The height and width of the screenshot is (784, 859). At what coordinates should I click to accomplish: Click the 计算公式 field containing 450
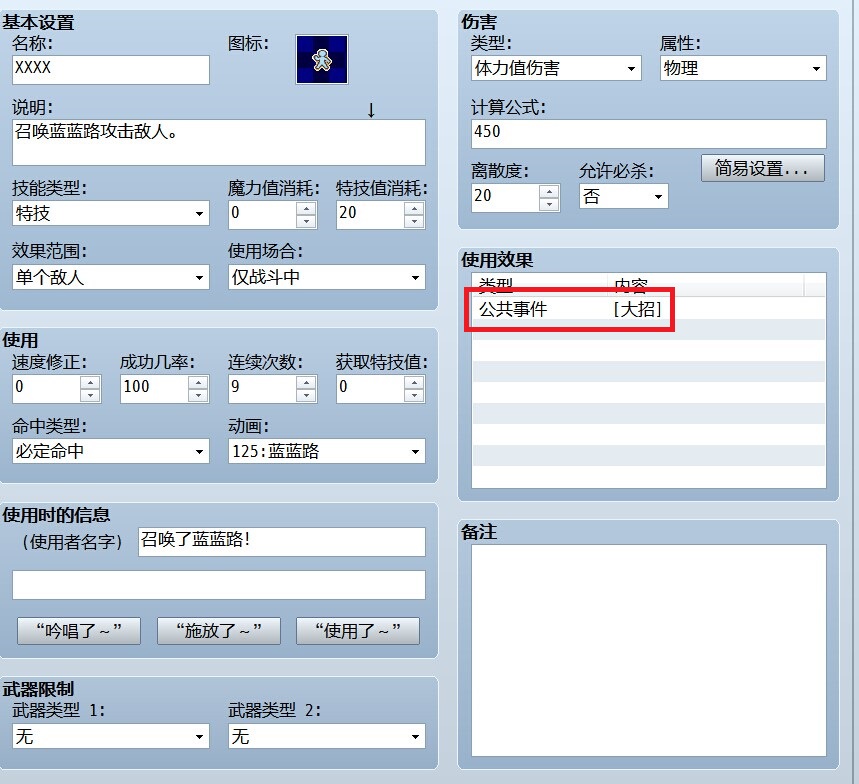pos(649,134)
